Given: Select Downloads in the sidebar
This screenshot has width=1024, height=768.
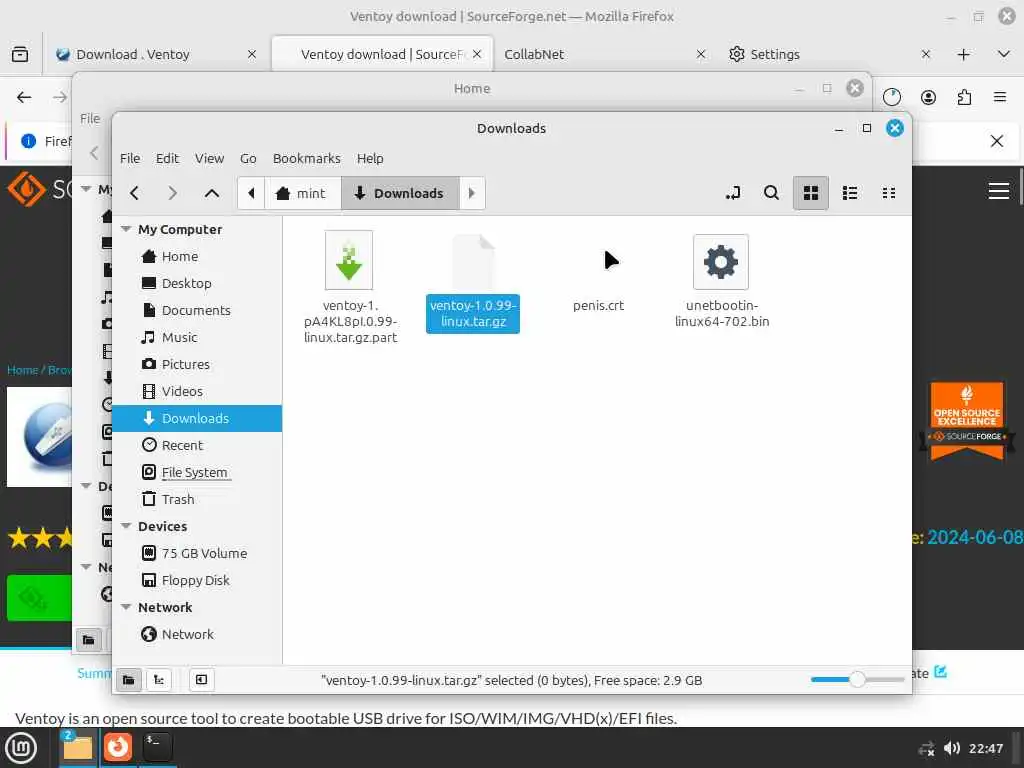Looking at the screenshot, I should pos(197,418).
